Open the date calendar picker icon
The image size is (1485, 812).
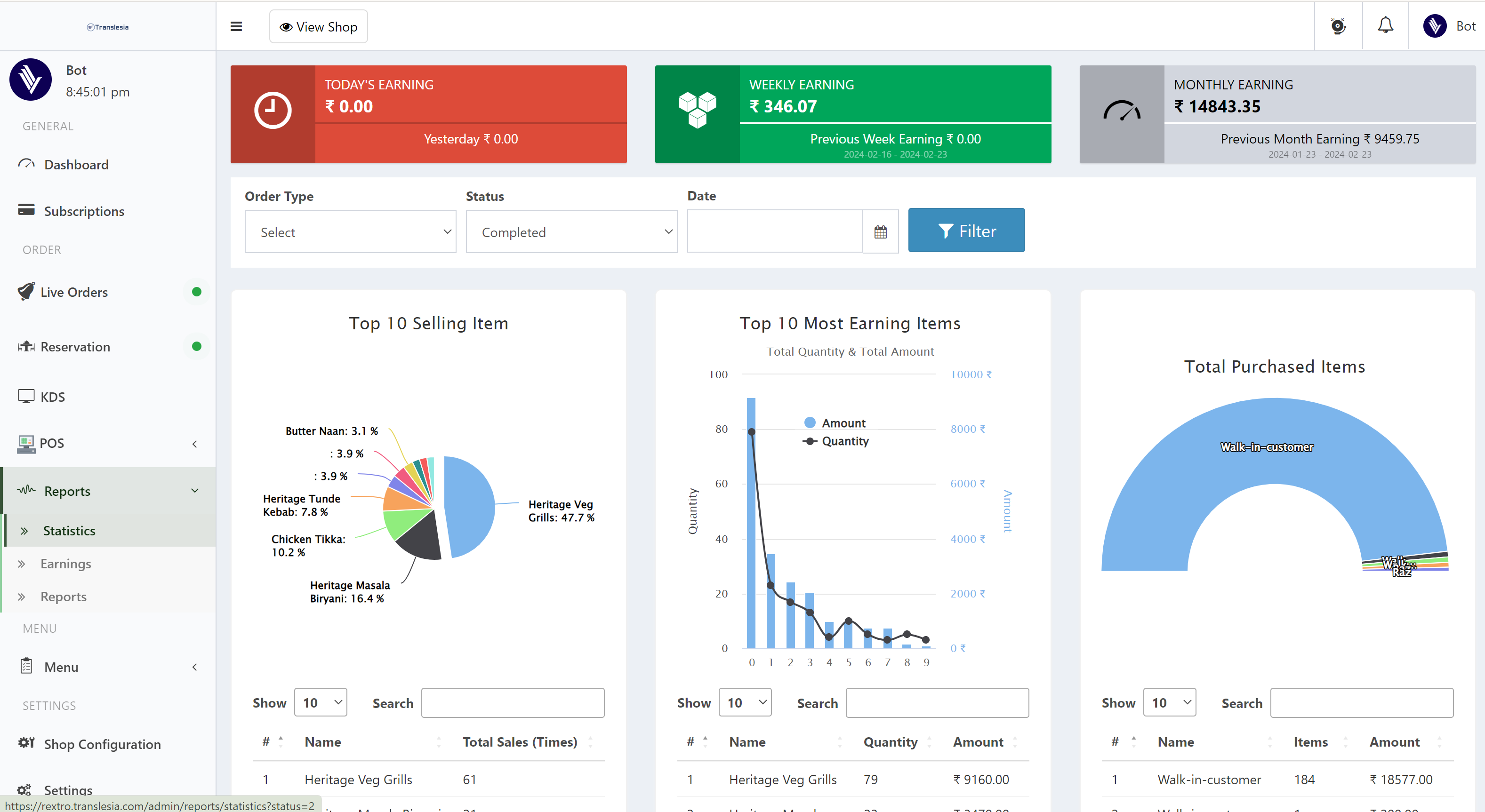tap(880, 231)
